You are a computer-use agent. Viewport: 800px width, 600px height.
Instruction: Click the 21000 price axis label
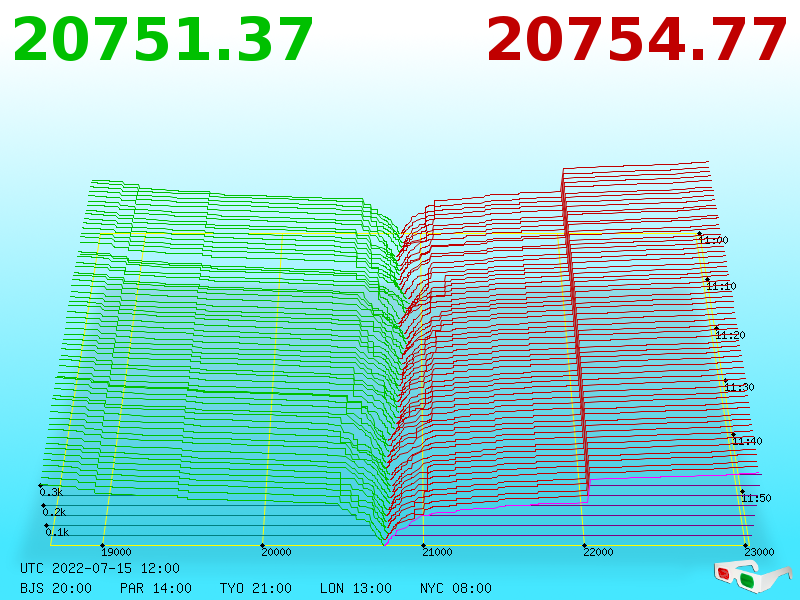437,552
